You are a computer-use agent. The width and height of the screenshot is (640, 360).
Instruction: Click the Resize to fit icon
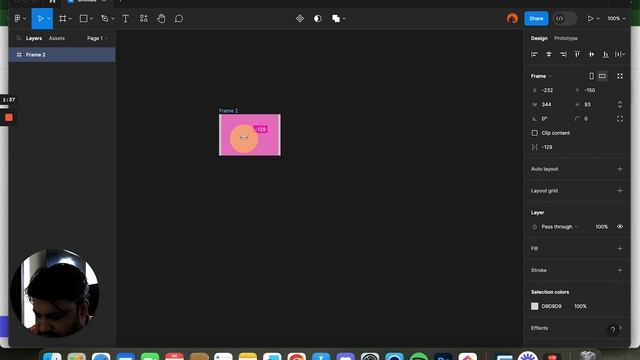click(x=620, y=76)
